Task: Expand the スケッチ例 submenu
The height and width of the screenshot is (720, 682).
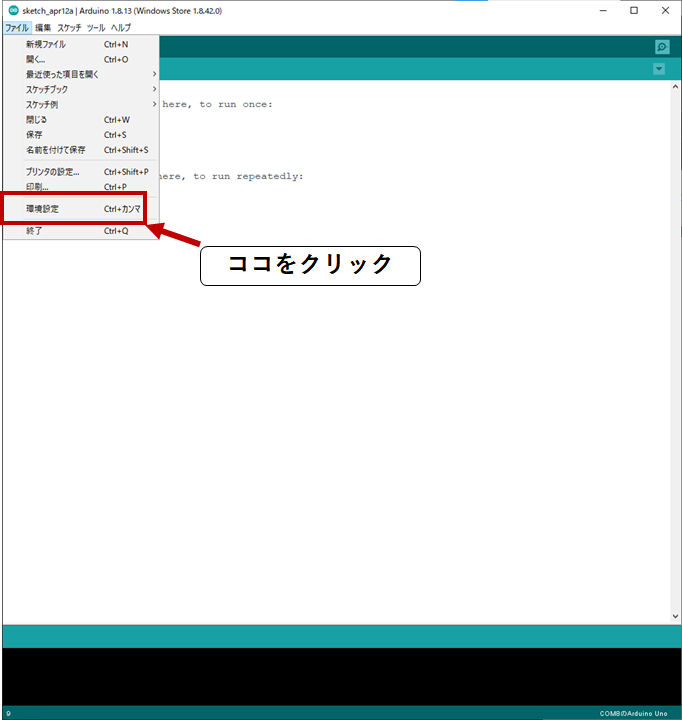Action: (81, 104)
